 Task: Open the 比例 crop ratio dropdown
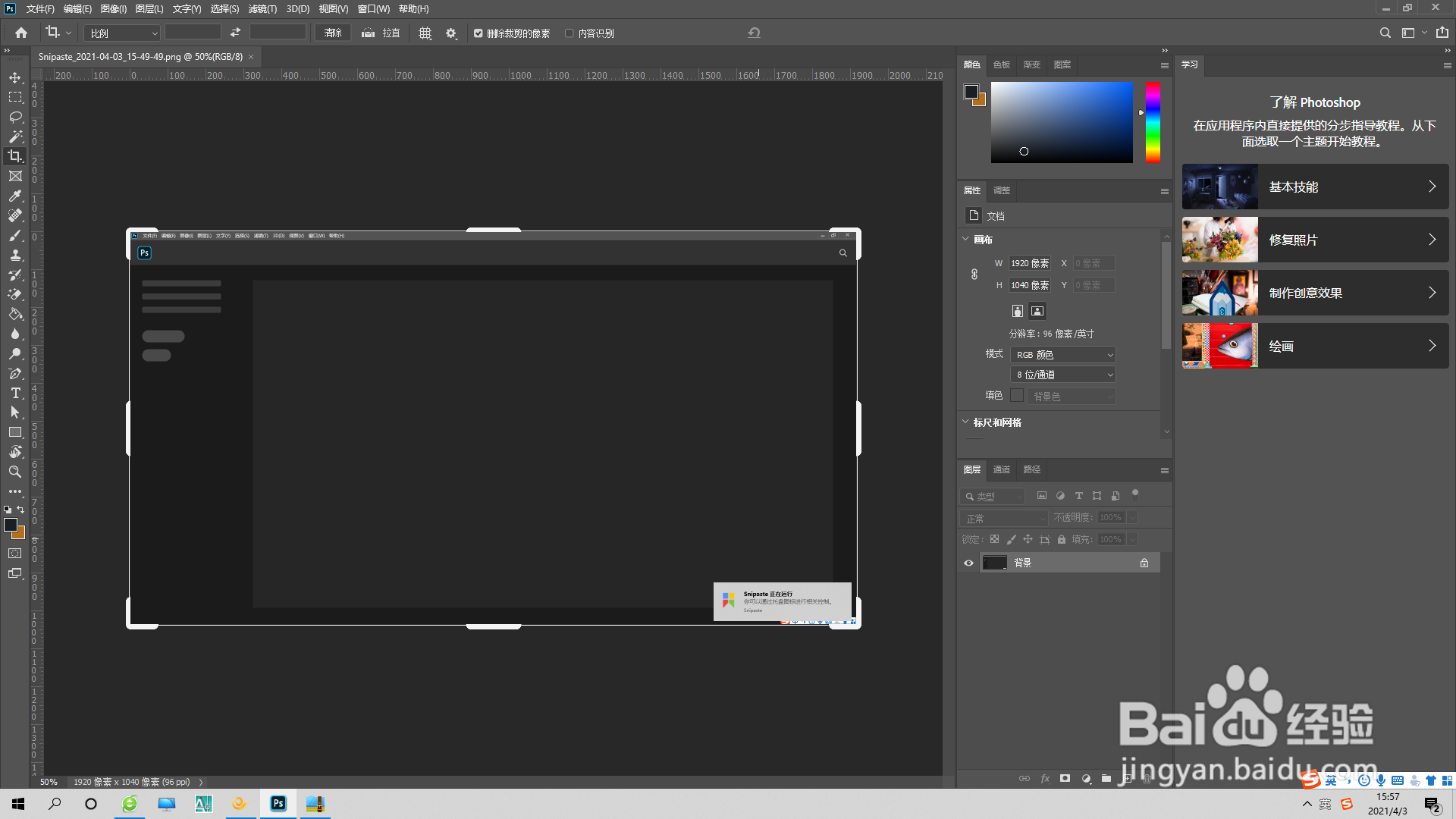122,33
